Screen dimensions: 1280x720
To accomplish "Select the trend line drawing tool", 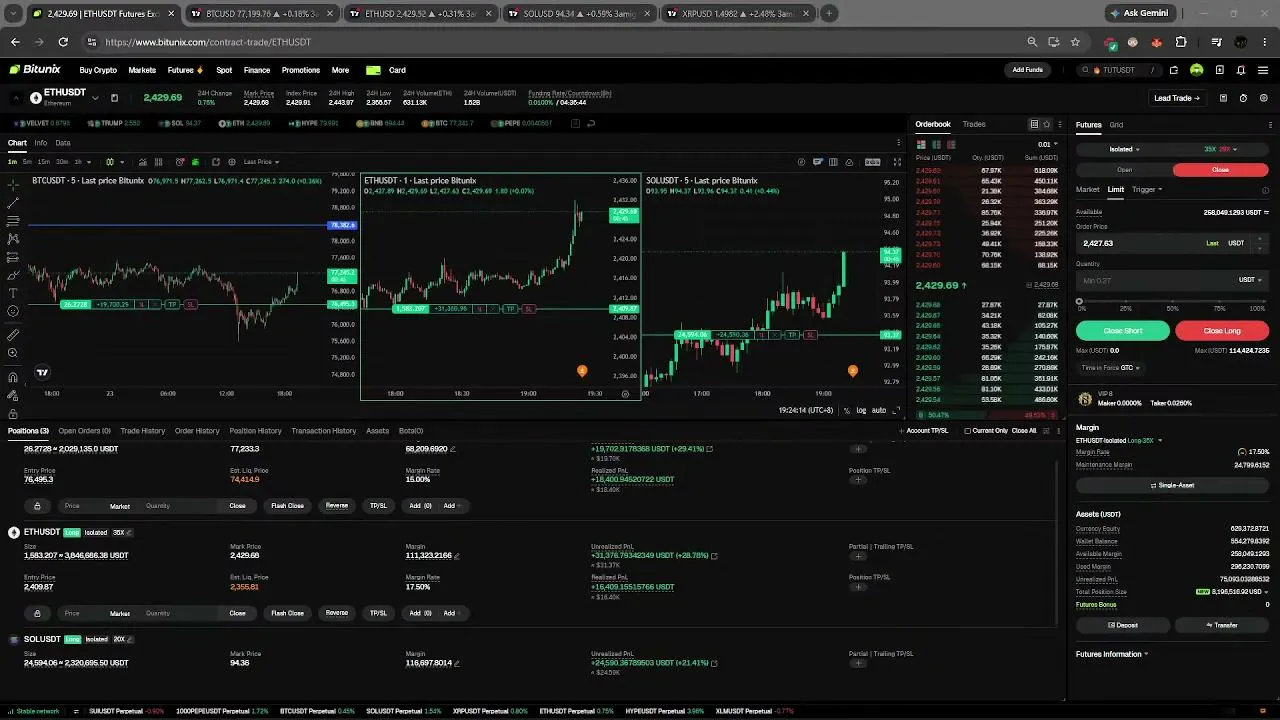I will pos(13,203).
